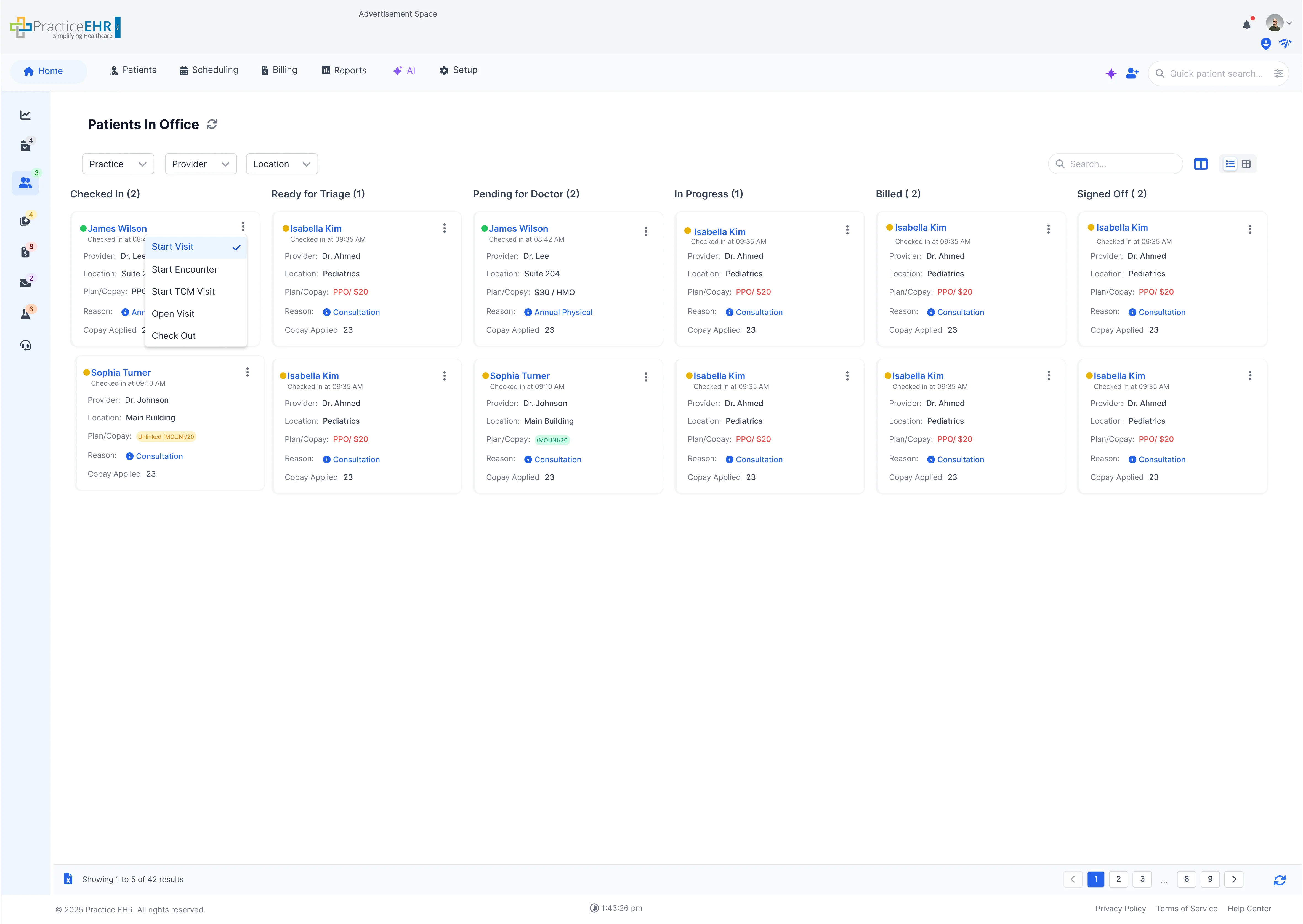The width and height of the screenshot is (1303, 924).
Task: Click the support headset sidebar icon
Action: point(26,345)
